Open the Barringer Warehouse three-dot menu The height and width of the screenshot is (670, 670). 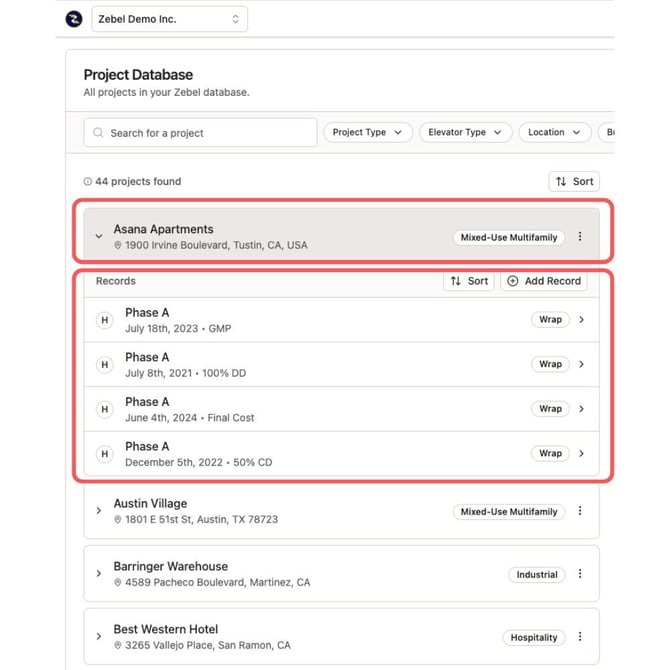pos(580,574)
